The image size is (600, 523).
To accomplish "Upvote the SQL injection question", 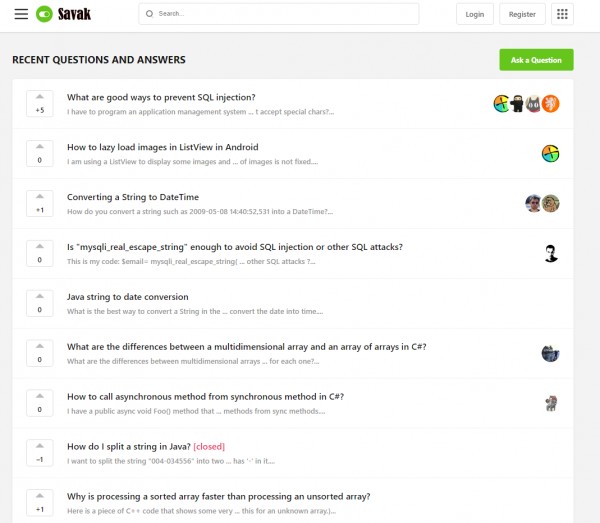I will coord(40,96).
